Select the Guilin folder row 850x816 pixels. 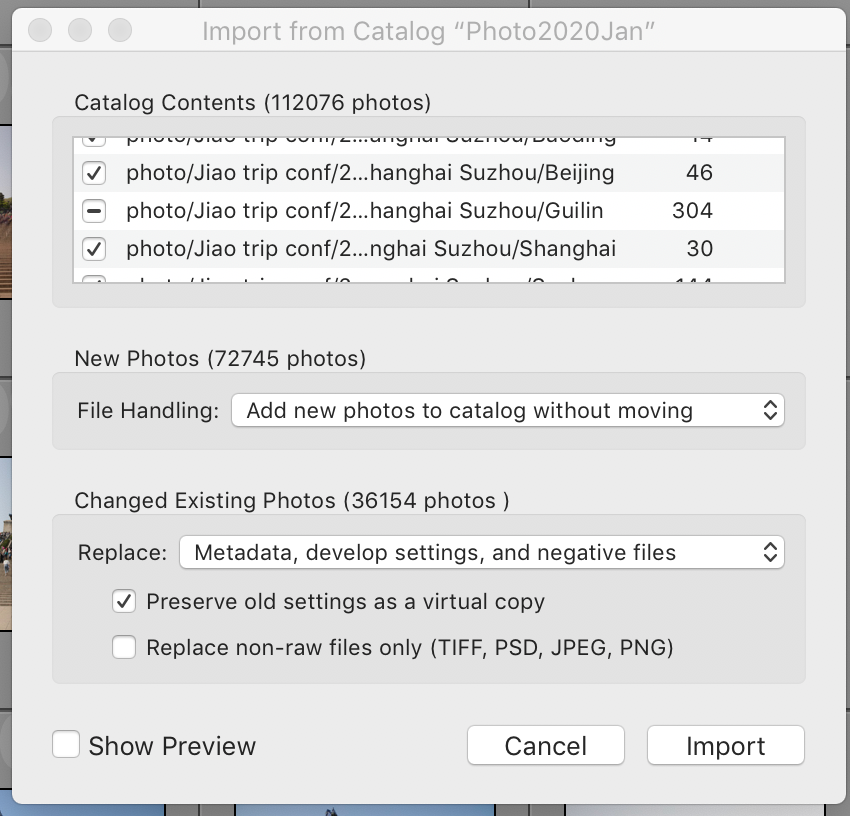click(x=364, y=211)
